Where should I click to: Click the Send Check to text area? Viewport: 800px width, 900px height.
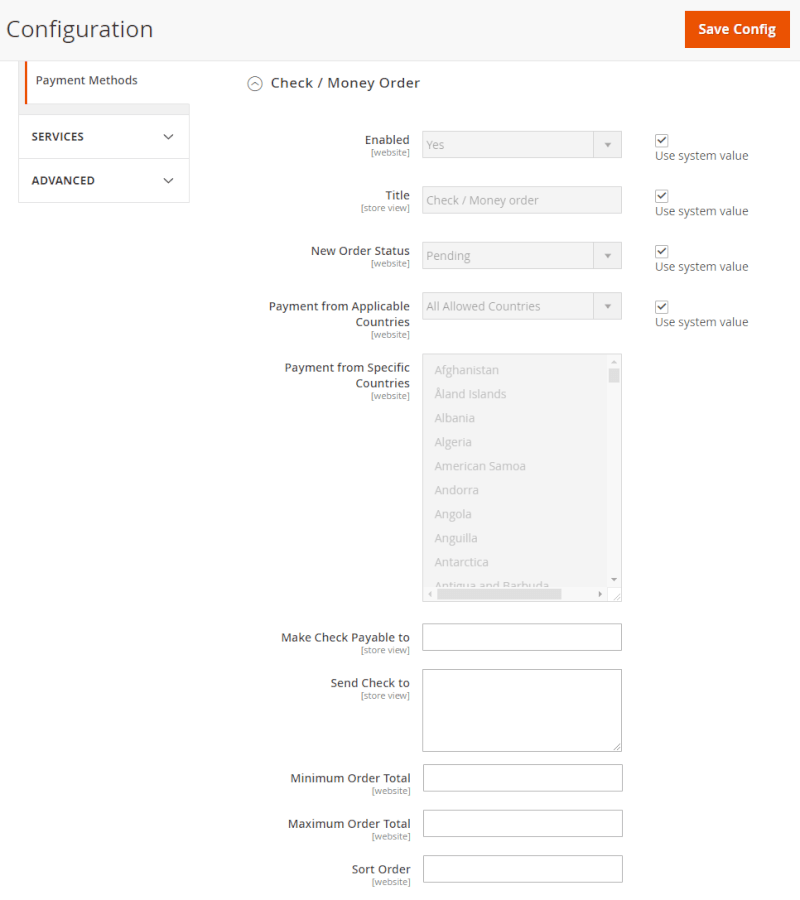point(521,710)
